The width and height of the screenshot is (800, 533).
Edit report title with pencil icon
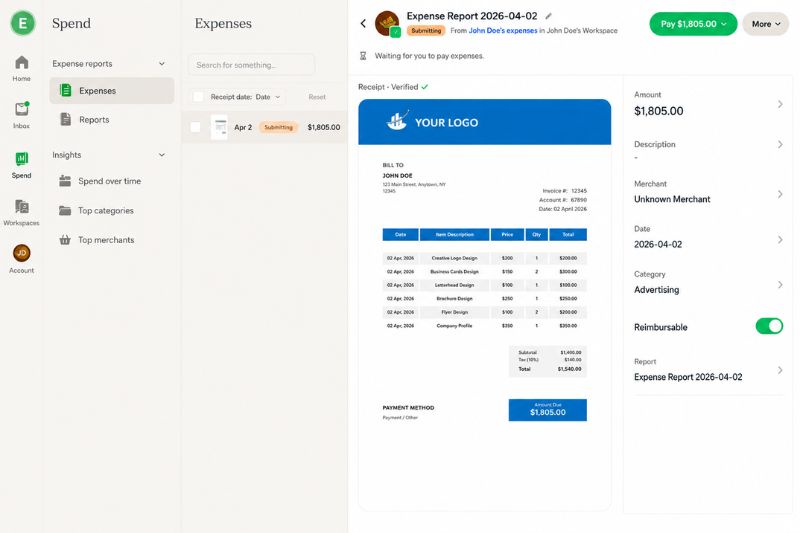(x=548, y=16)
